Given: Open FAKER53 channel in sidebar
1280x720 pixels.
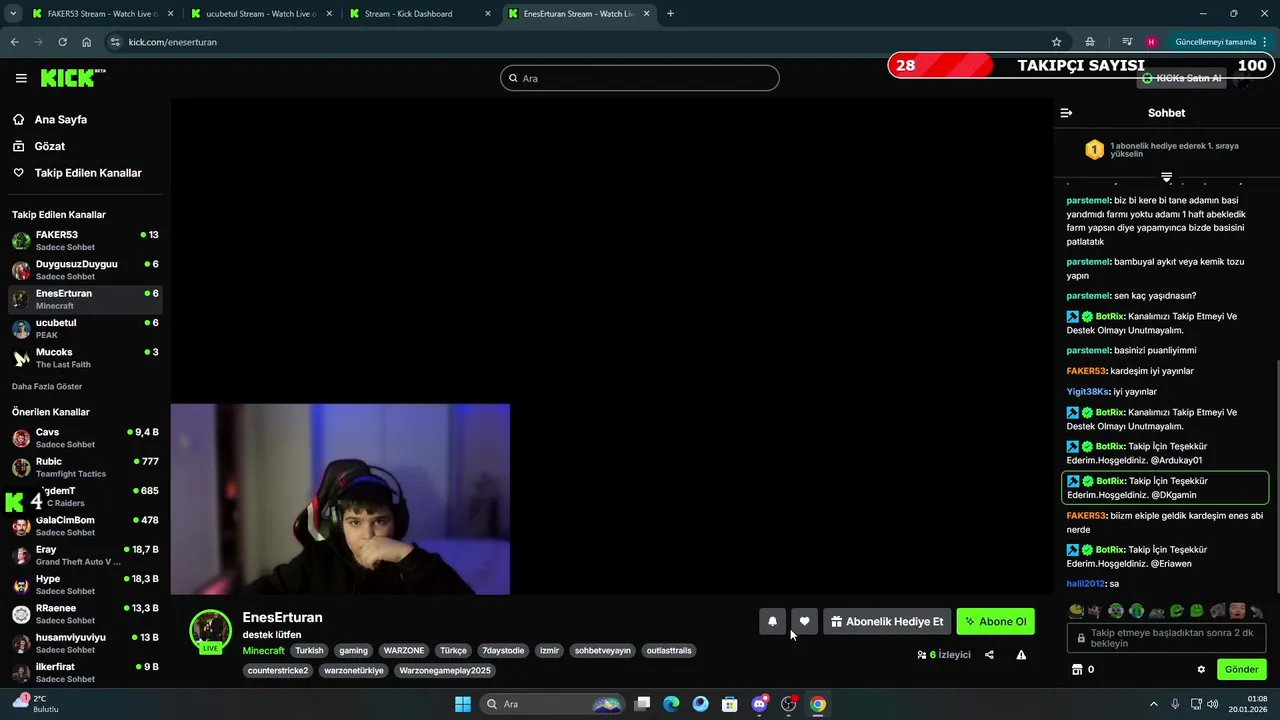Looking at the screenshot, I should click(x=85, y=241).
